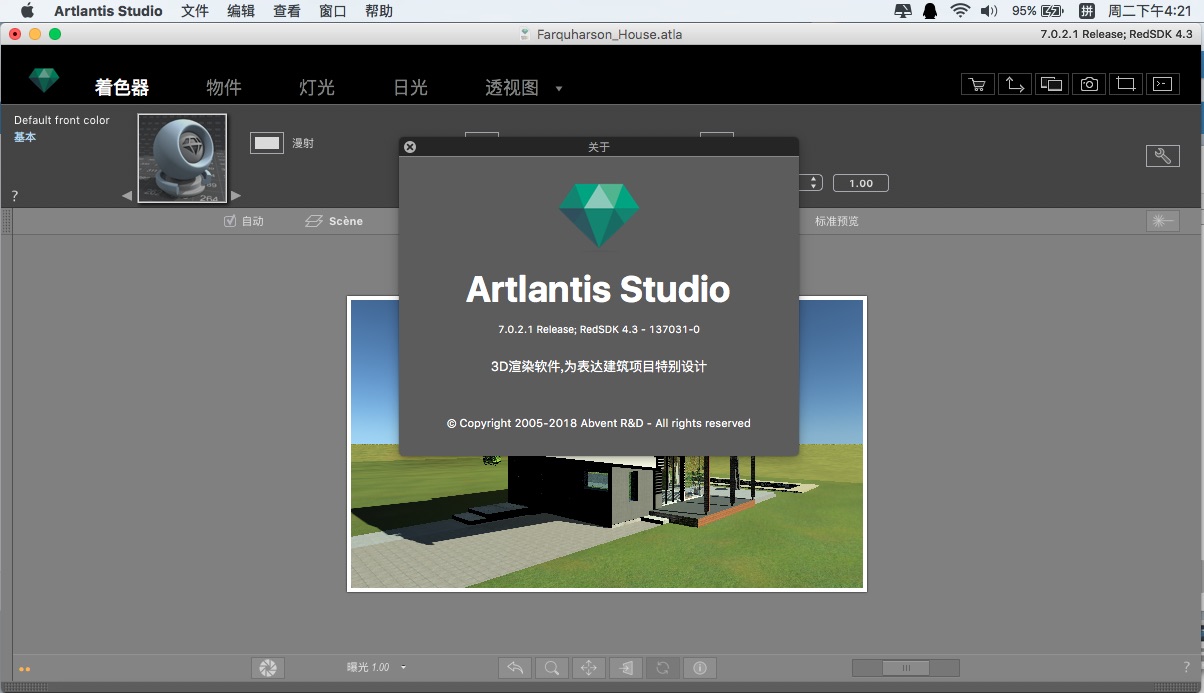The image size is (1204, 693).
Task: Open the Artlantis Studio application menu
Action: [108, 11]
